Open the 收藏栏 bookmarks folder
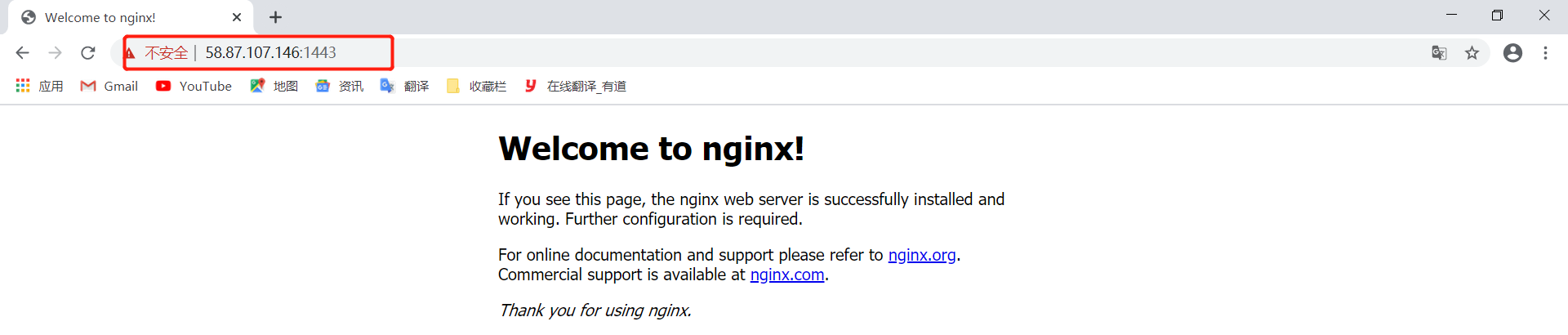 476,86
